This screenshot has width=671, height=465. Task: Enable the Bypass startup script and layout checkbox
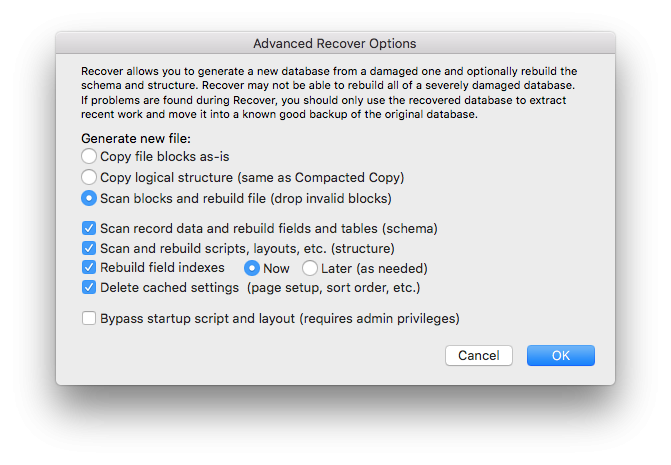(89, 318)
